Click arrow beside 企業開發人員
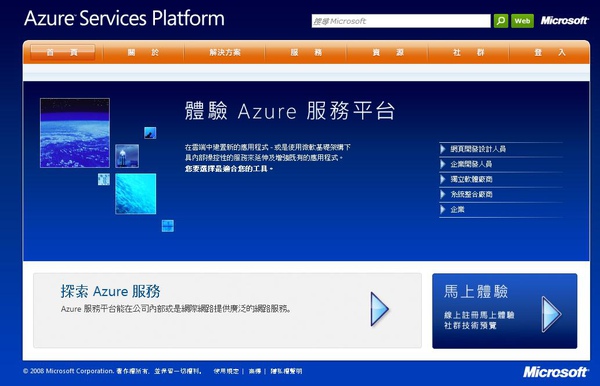 coord(443,164)
